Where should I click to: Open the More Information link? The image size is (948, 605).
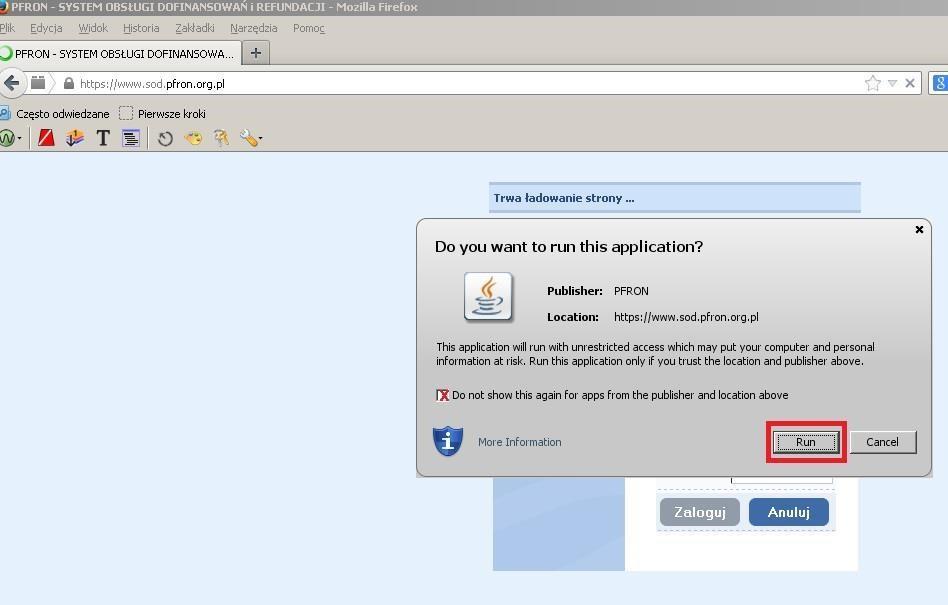click(520, 442)
